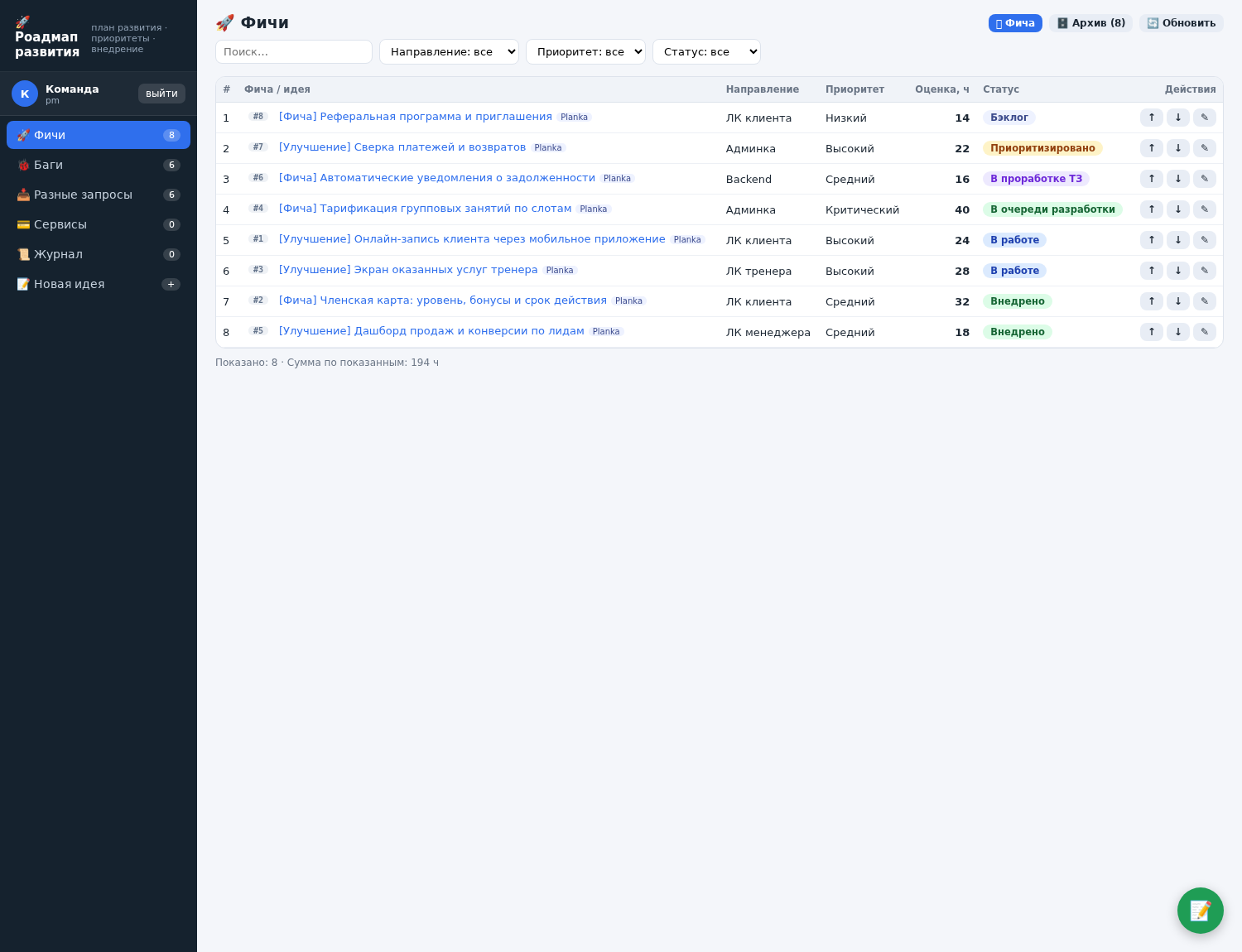Click the Критический priority cell
The image size is (1242, 952).
coord(862,210)
